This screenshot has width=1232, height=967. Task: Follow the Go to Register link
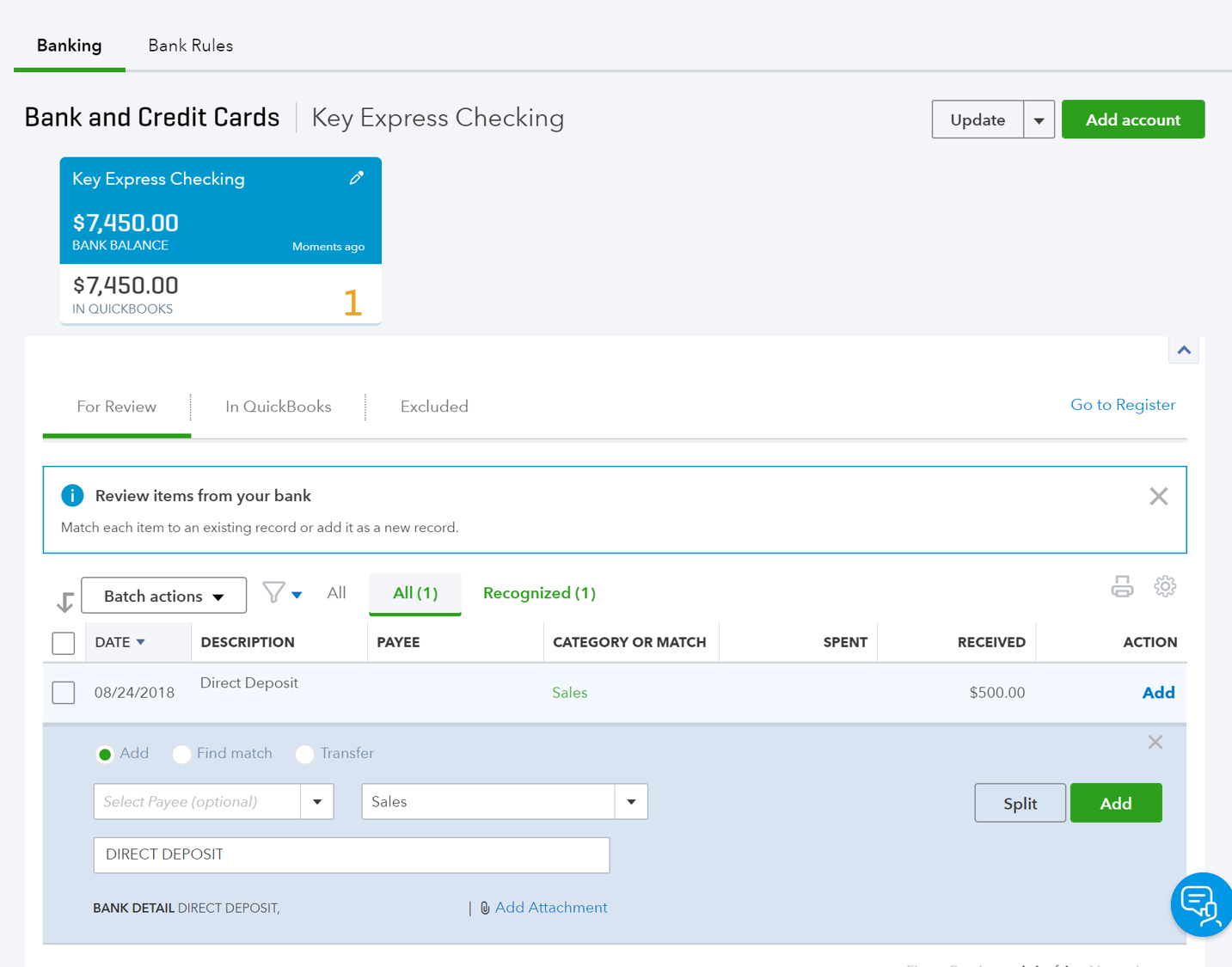point(1123,405)
